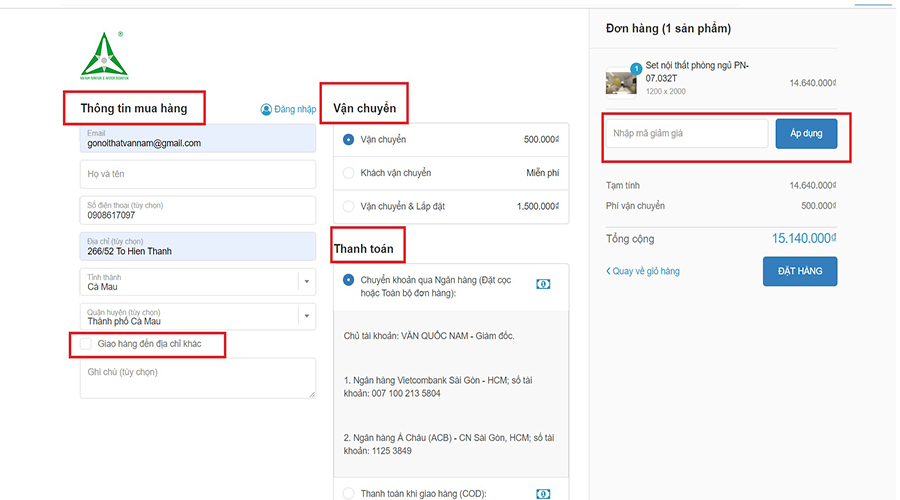Focus the Nhập mã giảm giá field
The image size is (900, 500).
[x=685, y=133]
